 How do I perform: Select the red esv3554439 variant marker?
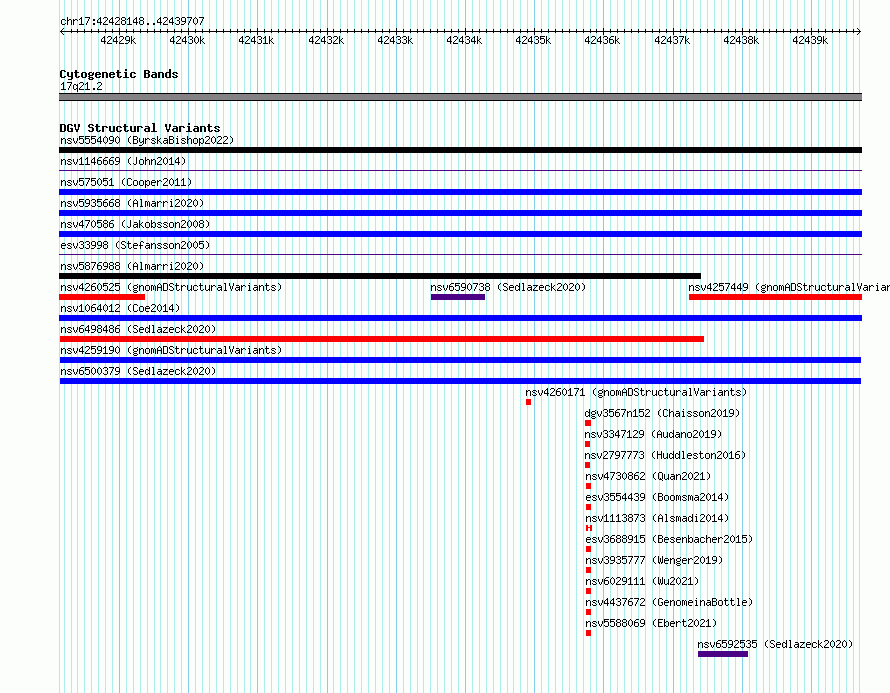click(x=589, y=507)
